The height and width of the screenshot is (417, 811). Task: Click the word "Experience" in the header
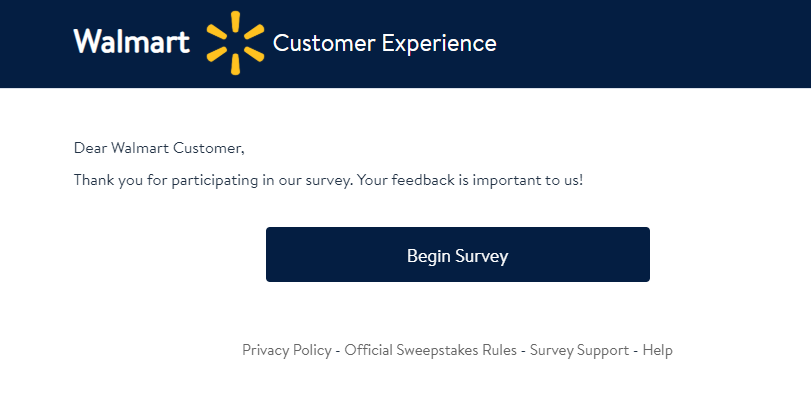click(439, 44)
